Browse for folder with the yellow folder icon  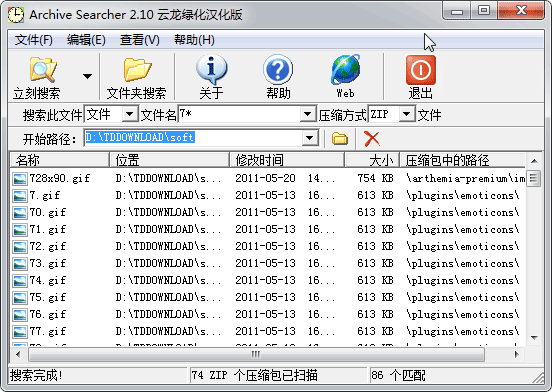click(339, 138)
